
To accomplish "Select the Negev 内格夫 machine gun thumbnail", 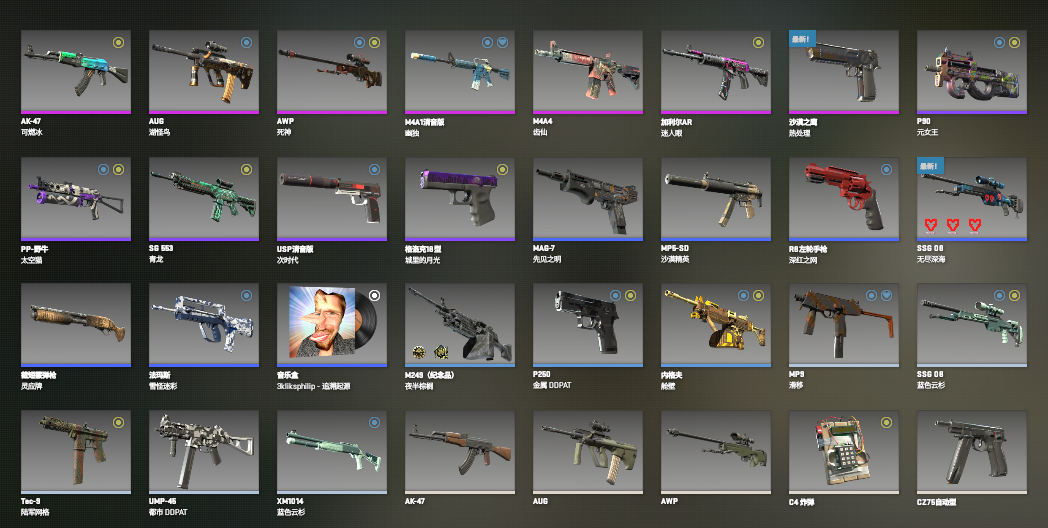I will tap(716, 323).
